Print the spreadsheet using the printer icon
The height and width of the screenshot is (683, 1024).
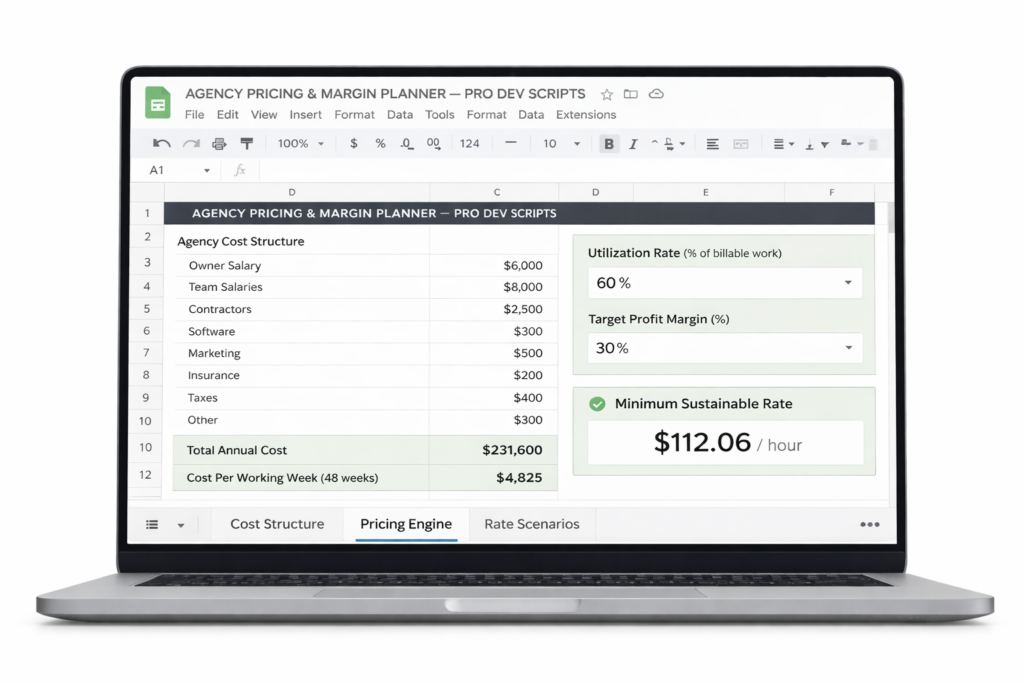coord(219,144)
